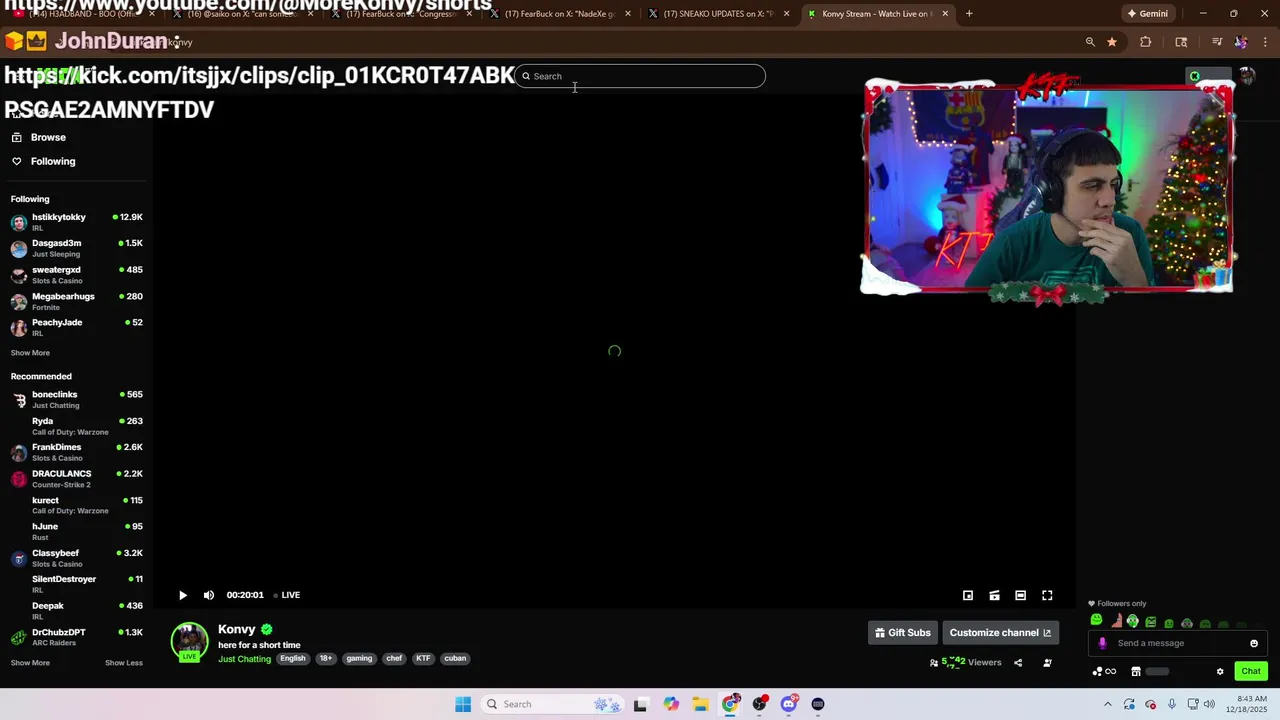Switch to the SNEAKO UPDATES on X tab

pos(720,14)
